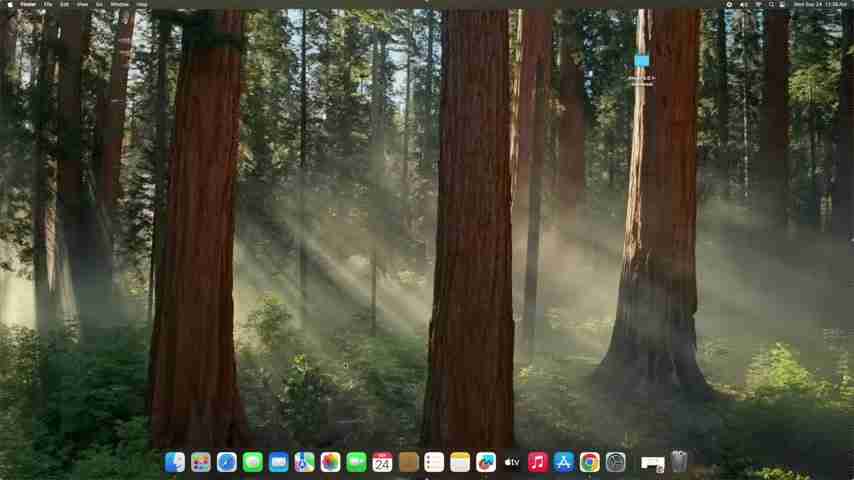Open the Trash in the Dock
Viewport: 854px width, 480px height.
(x=679, y=461)
